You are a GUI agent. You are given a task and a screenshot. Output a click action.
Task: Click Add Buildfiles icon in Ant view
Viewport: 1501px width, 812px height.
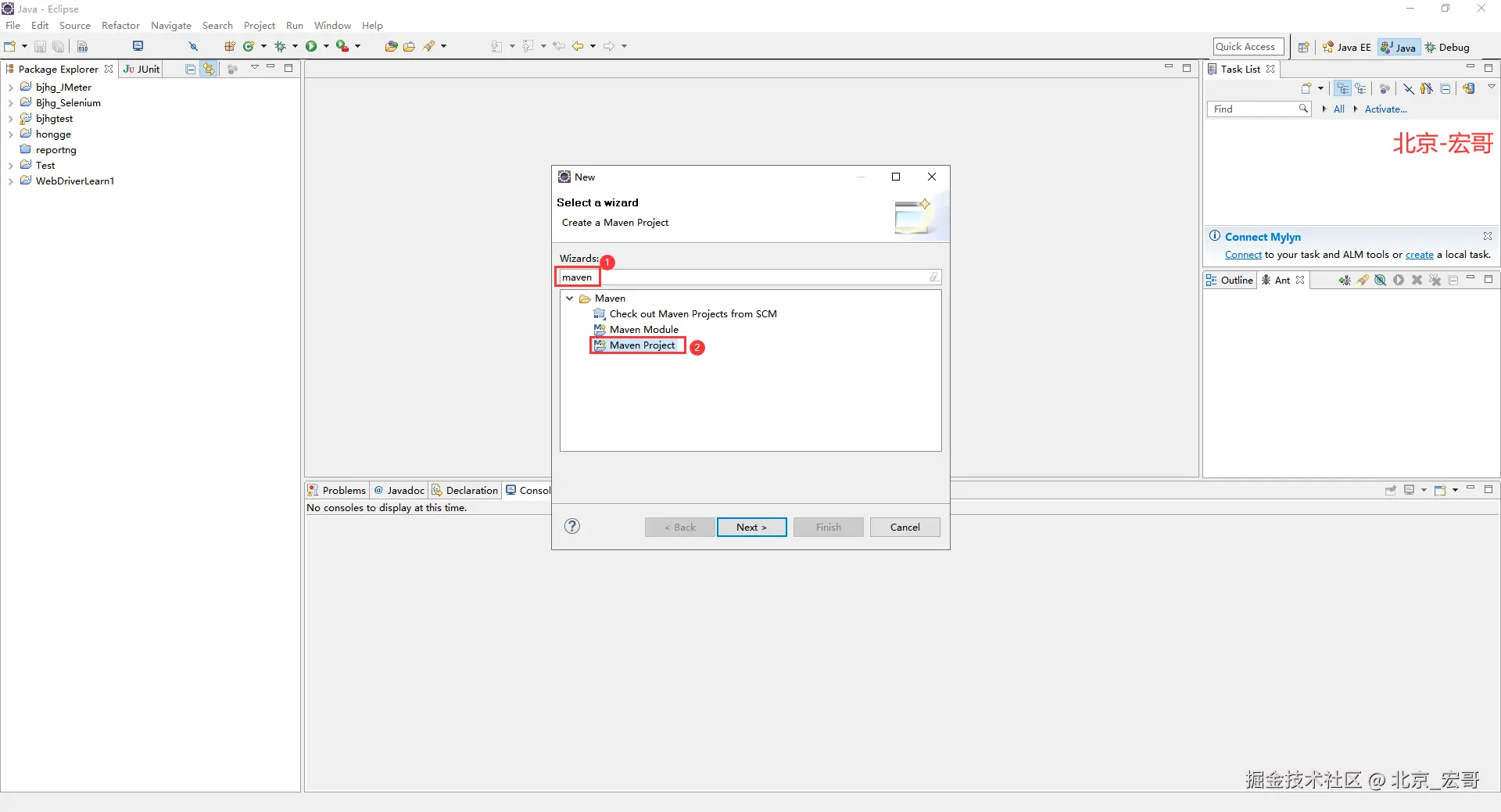(x=1345, y=280)
